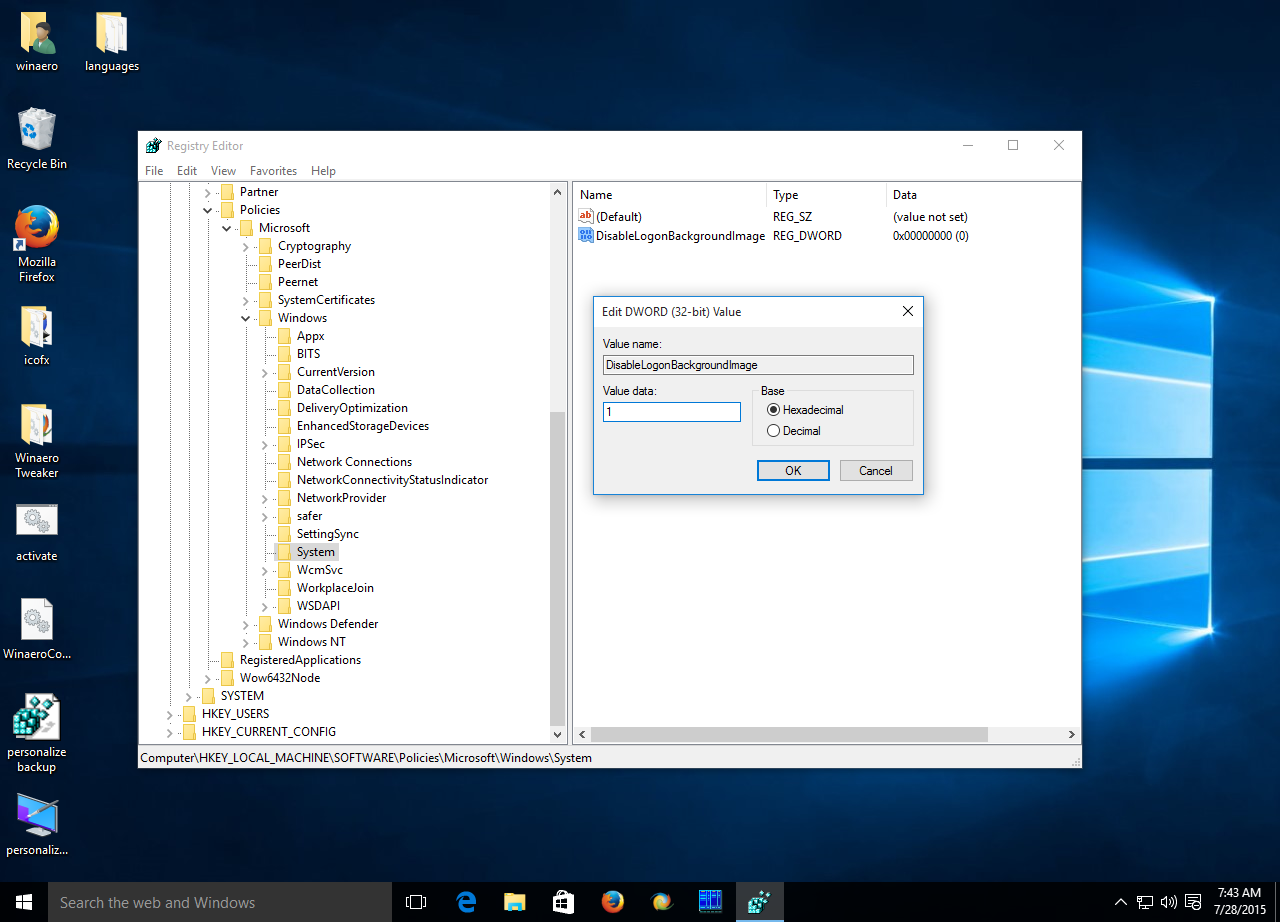The image size is (1280, 922).
Task: Select the Wow6432Node folder icon
Action: [228, 677]
